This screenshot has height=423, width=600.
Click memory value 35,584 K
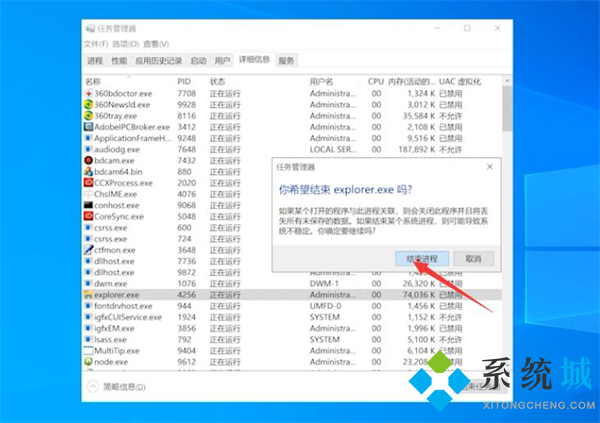(419, 116)
